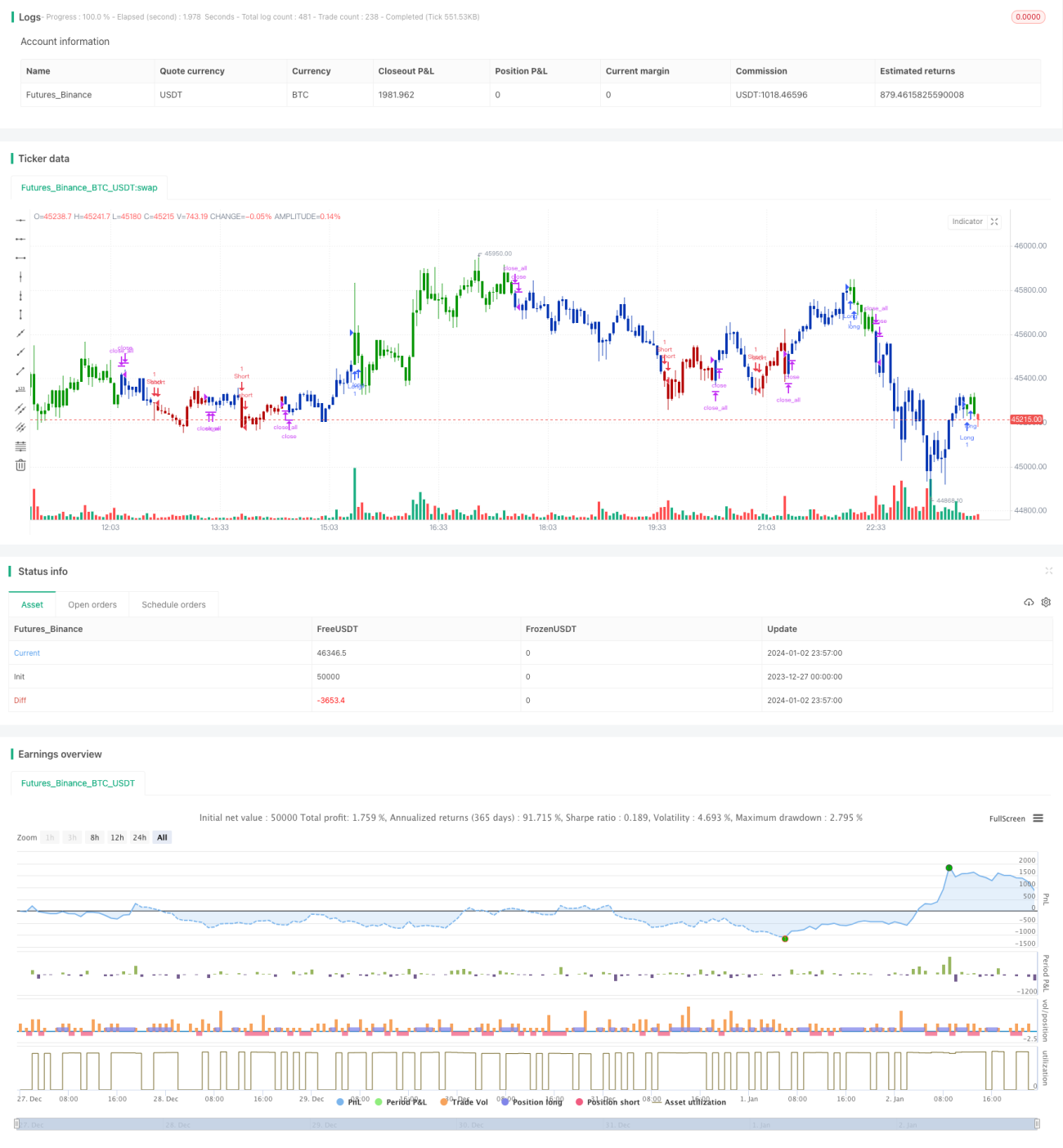
Task: Set earnings chart zoom to 8h
Action: point(95,837)
